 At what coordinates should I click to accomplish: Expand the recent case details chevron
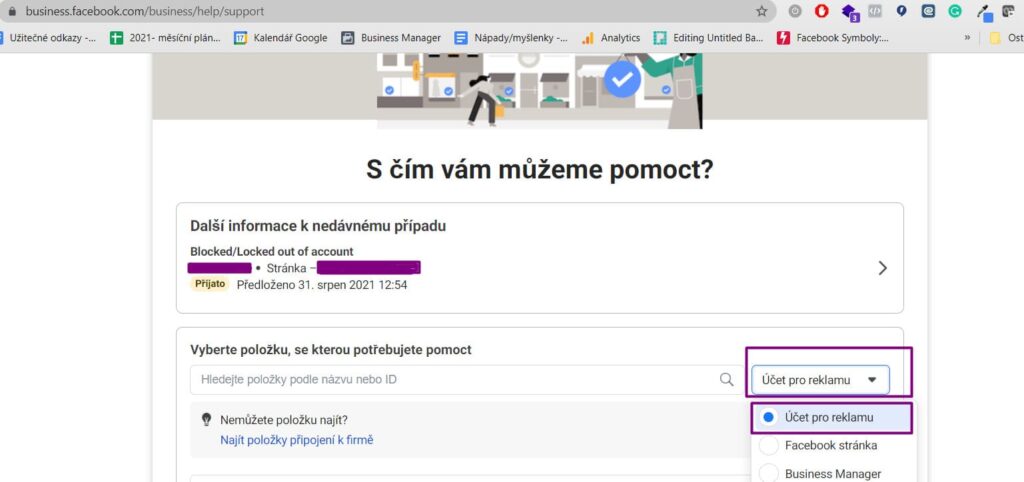pyautogui.click(x=882, y=268)
